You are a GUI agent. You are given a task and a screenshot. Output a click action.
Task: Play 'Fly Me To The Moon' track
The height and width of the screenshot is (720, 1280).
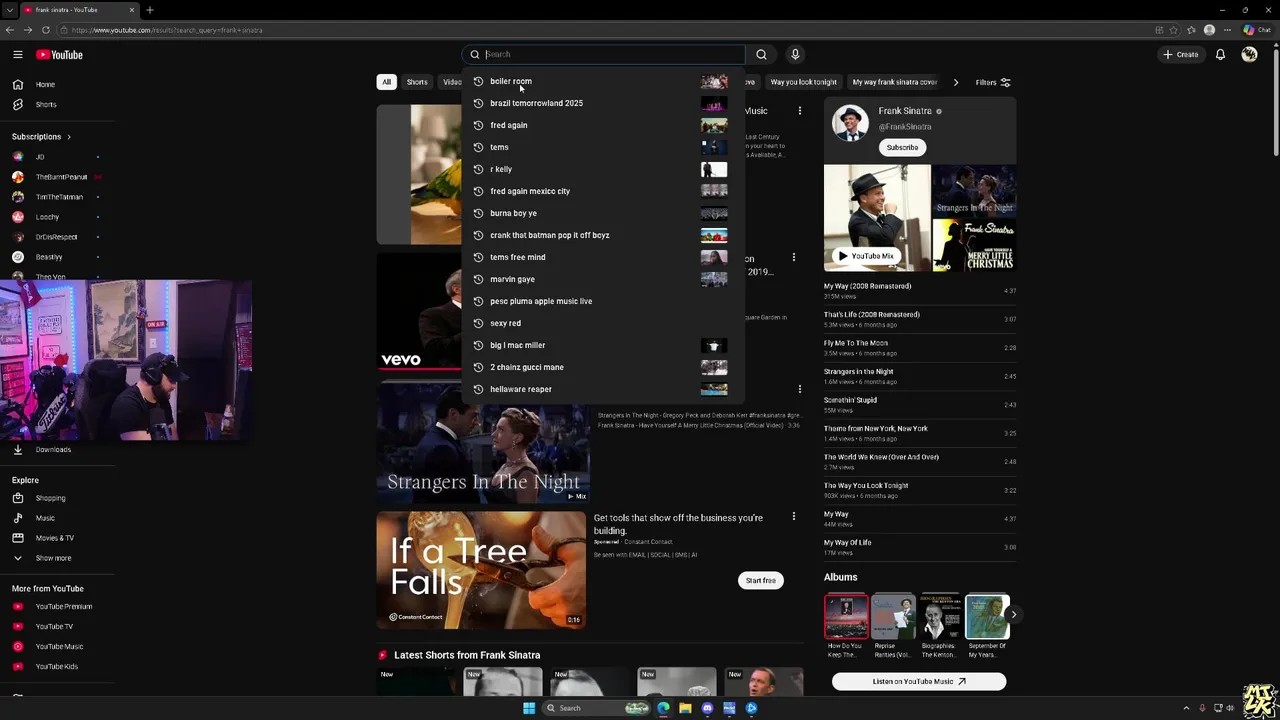tap(920, 347)
